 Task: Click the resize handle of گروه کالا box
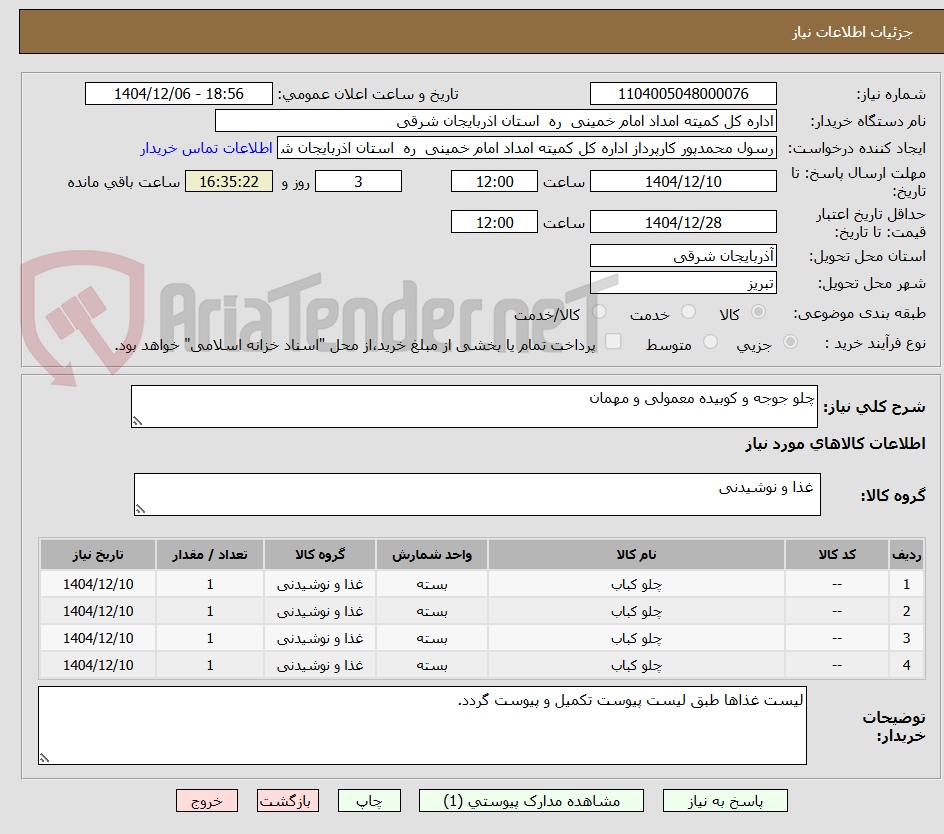pyautogui.click(x=140, y=509)
